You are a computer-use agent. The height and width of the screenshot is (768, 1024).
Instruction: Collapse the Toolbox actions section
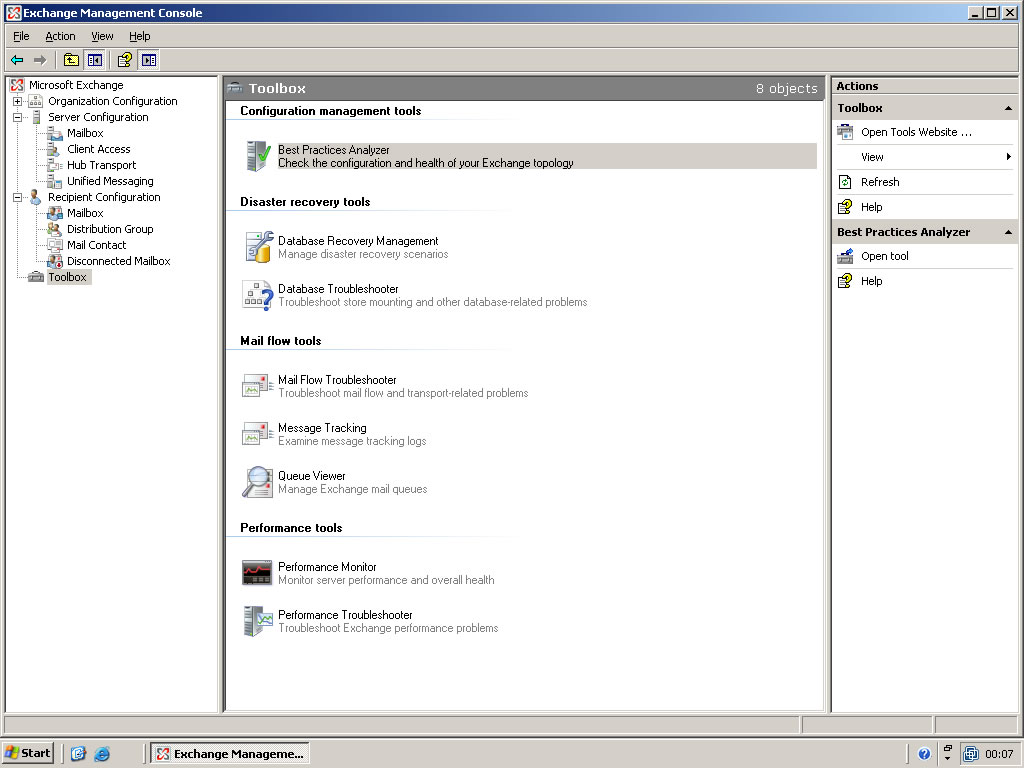(x=1008, y=108)
